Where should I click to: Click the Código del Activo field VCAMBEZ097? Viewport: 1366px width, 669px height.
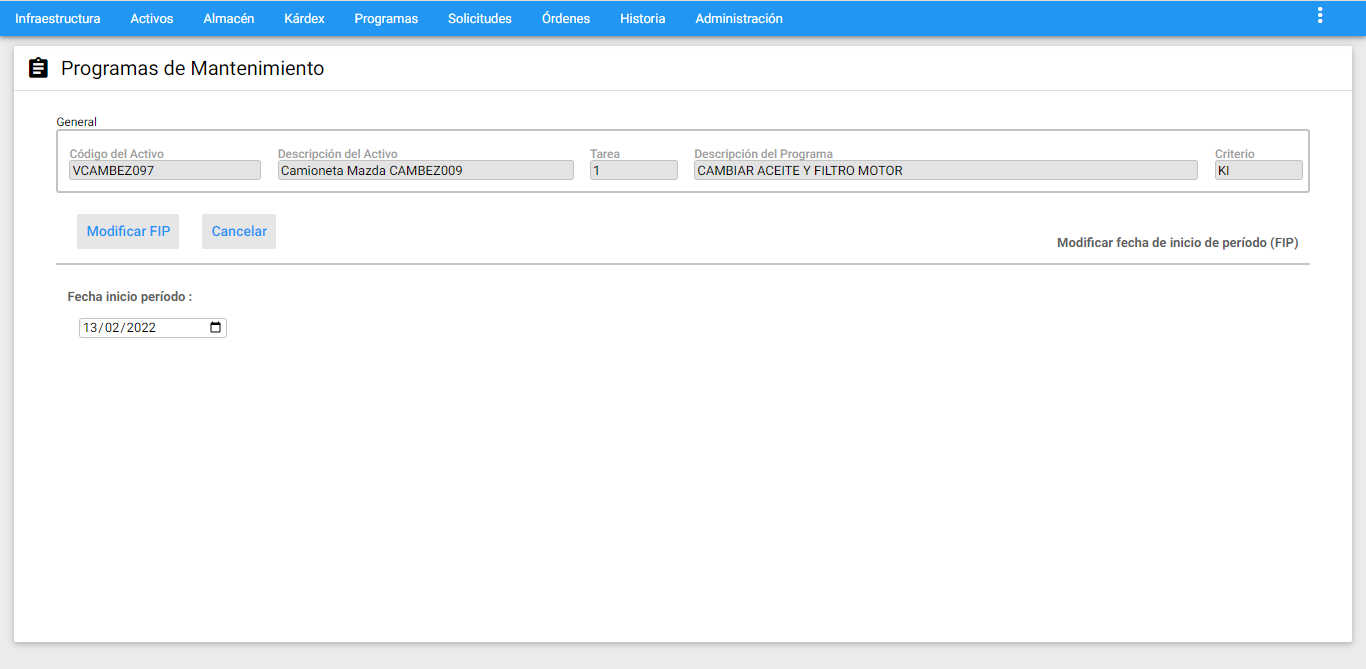[x=165, y=170]
